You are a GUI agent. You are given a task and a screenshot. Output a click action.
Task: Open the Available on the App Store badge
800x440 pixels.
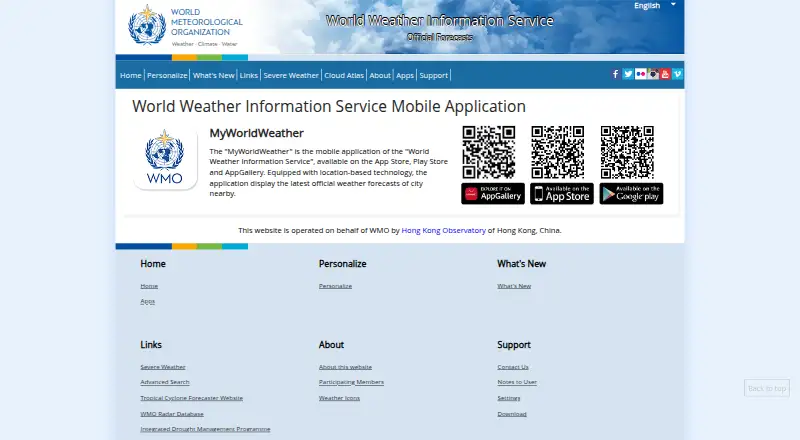pyautogui.click(x=562, y=193)
